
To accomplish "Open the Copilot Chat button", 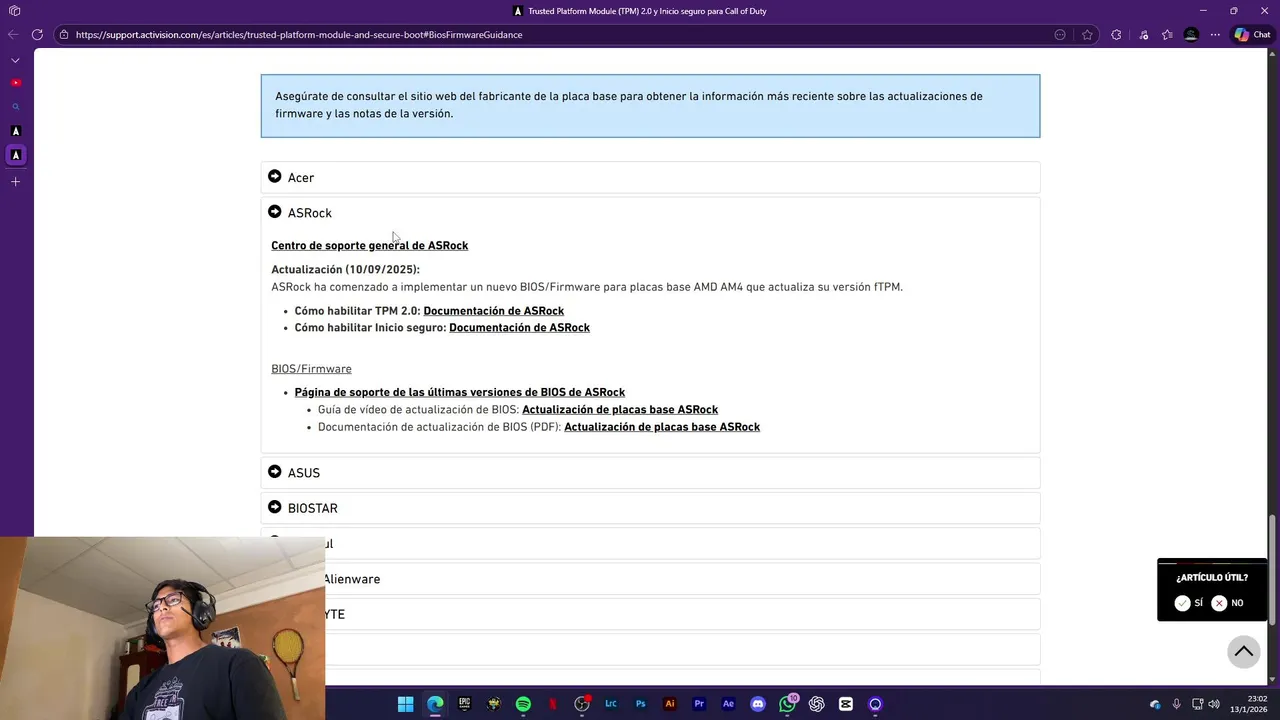I will (1251, 34).
